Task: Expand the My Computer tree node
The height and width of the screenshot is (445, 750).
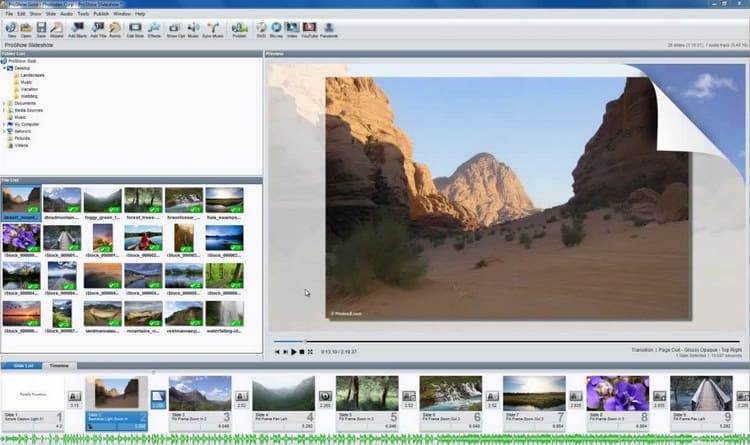Action: tap(4, 123)
